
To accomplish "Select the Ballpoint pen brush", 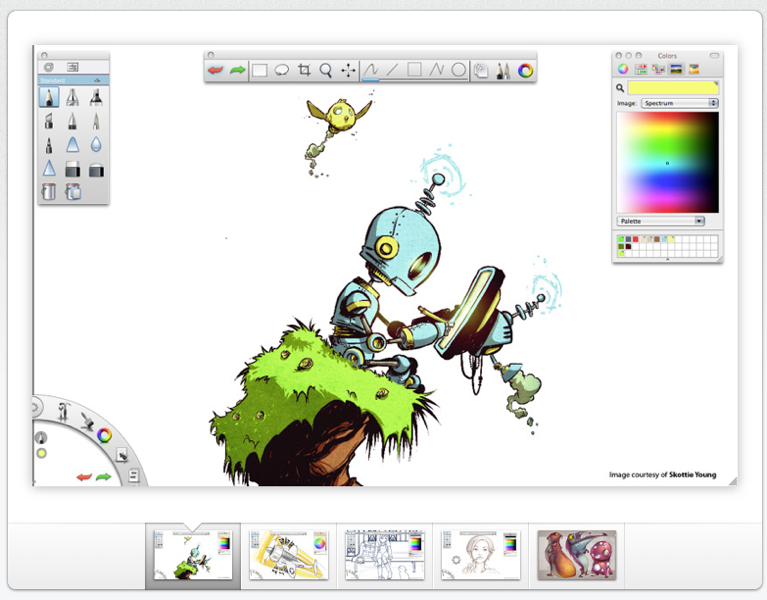I will tap(72, 121).
